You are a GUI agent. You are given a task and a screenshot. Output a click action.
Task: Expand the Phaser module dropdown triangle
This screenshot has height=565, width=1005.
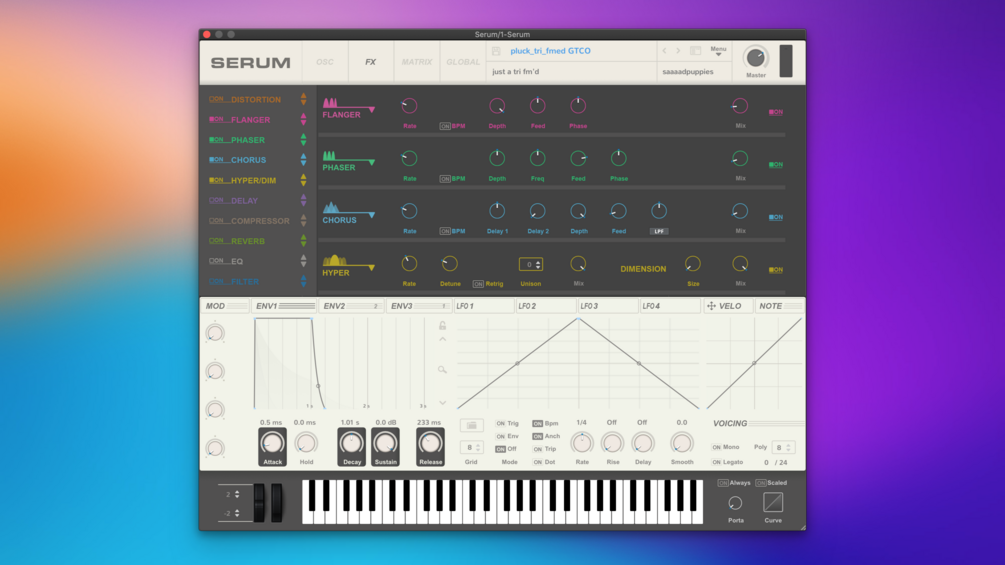tap(371, 163)
